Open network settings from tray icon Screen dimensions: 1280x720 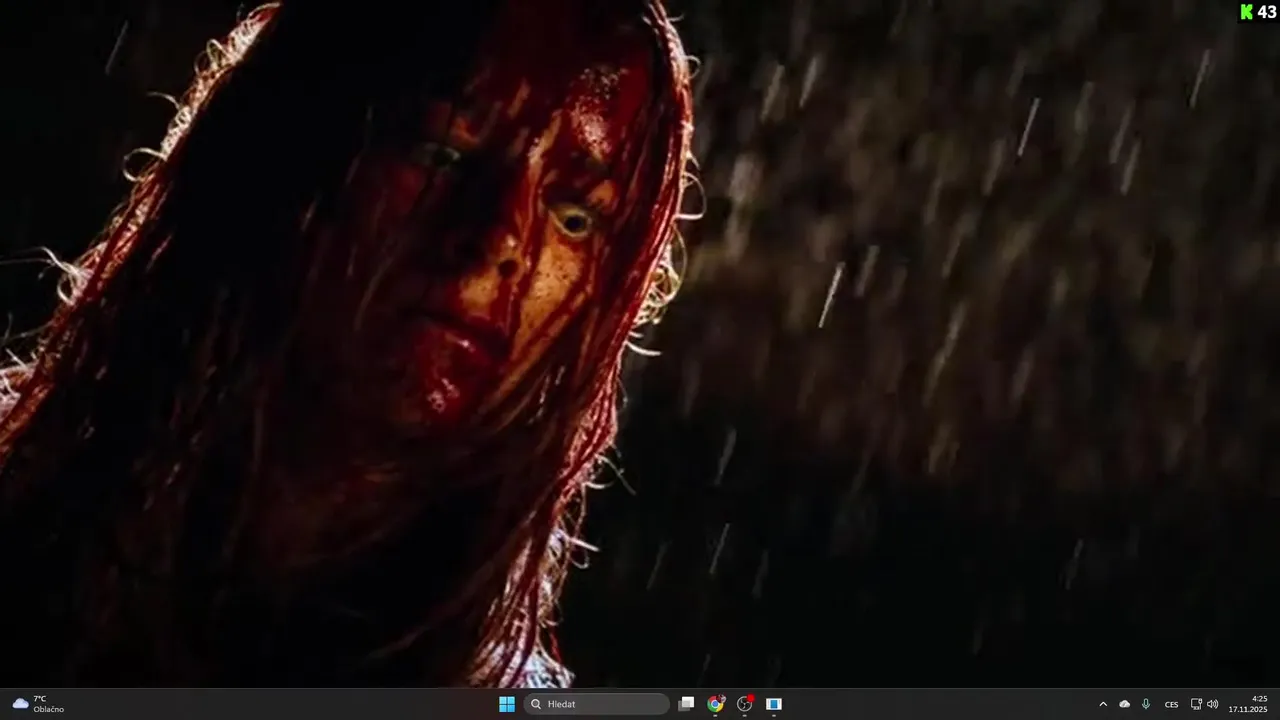1196,704
